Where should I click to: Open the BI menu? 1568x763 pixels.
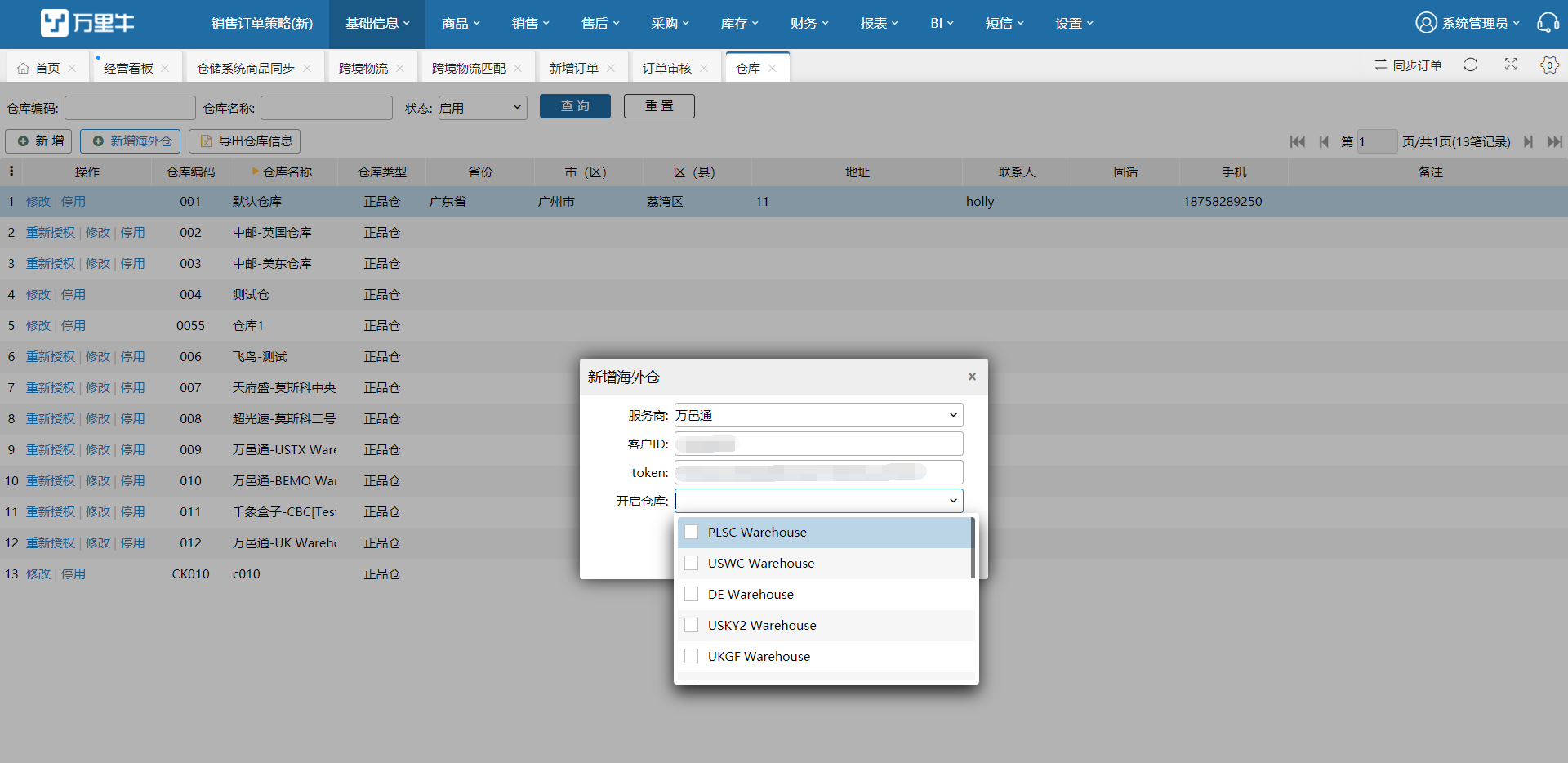click(x=942, y=24)
